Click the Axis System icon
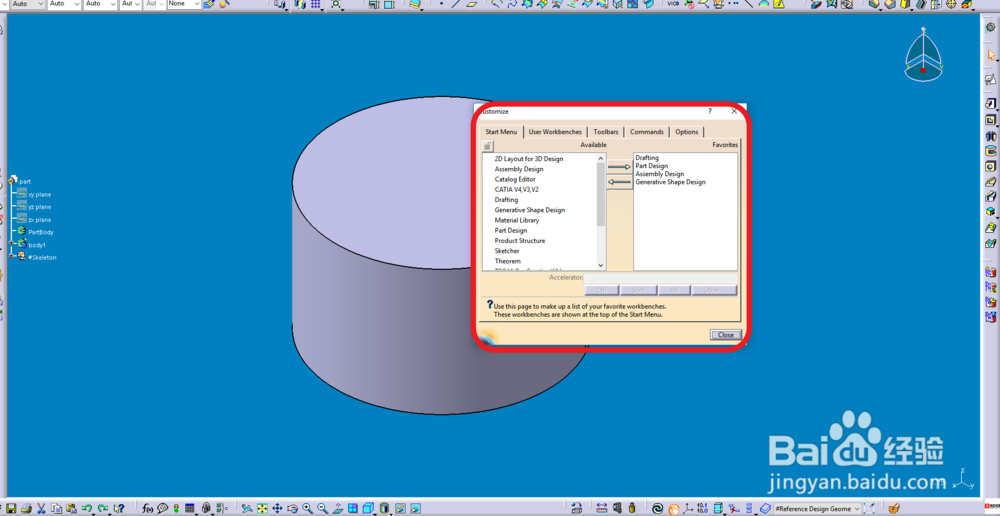The width and height of the screenshot is (1000, 516). tap(688, 508)
